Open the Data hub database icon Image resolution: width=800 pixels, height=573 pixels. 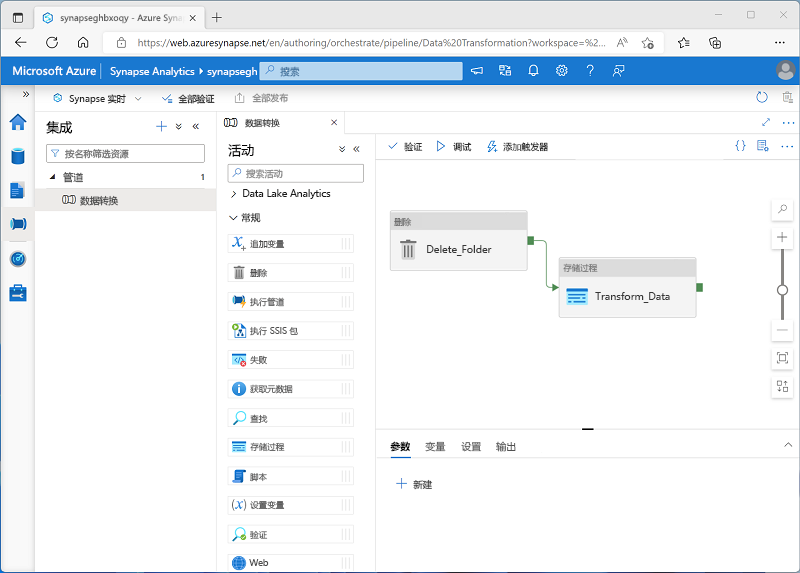17,156
